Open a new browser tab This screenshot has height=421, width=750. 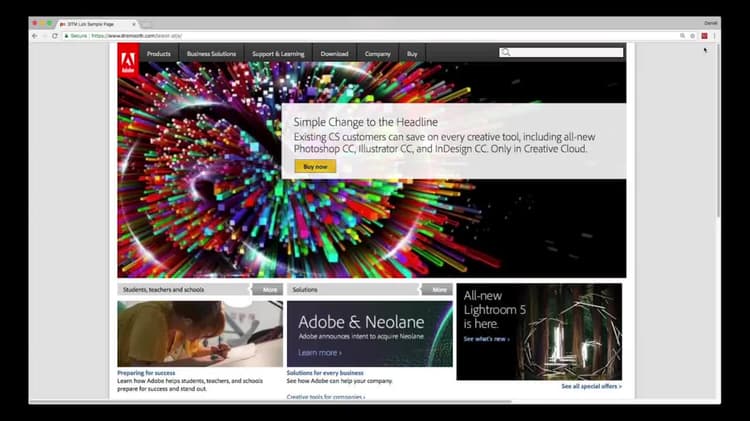146,24
